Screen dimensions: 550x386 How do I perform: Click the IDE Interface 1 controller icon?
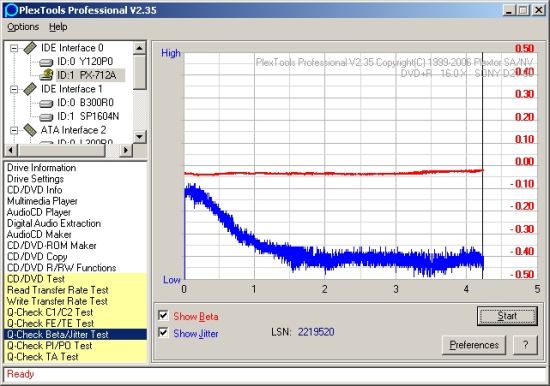[30, 89]
